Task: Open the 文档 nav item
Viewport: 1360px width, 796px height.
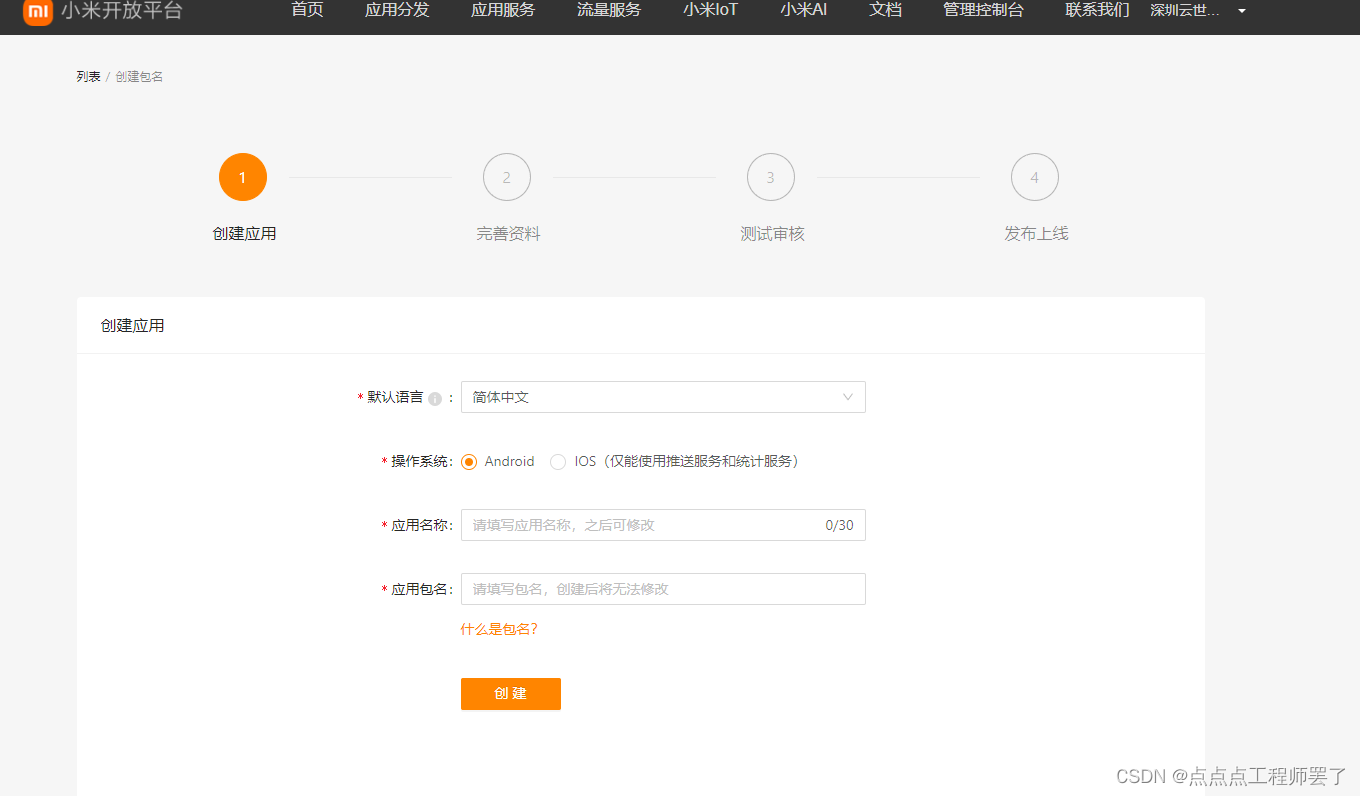Action: 886,10
